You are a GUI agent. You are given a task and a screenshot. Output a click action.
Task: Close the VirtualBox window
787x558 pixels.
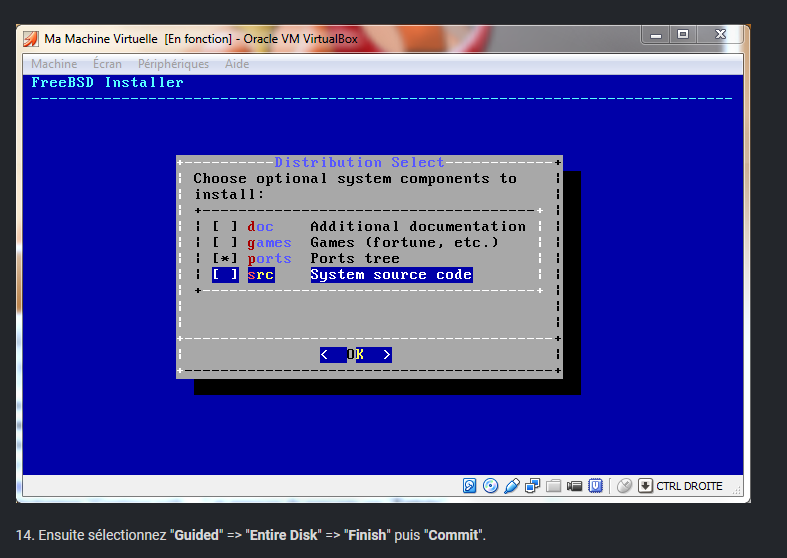(721, 35)
